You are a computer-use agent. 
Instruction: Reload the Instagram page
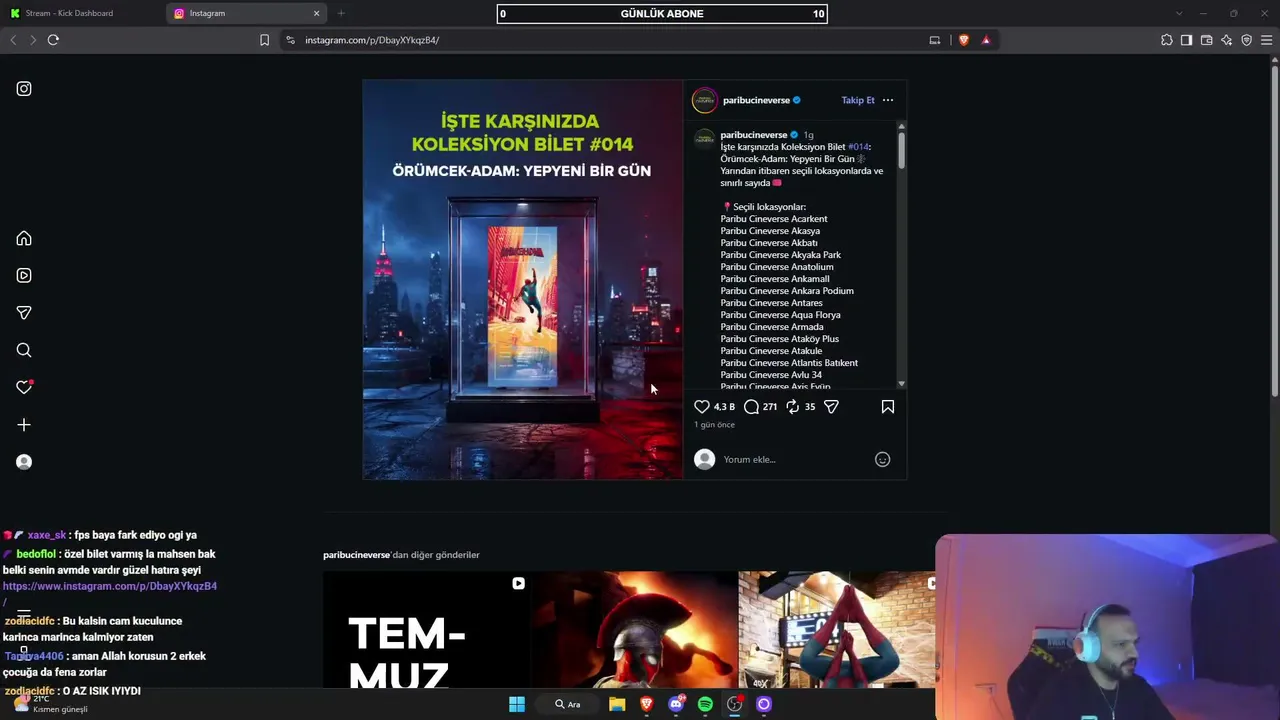point(53,40)
